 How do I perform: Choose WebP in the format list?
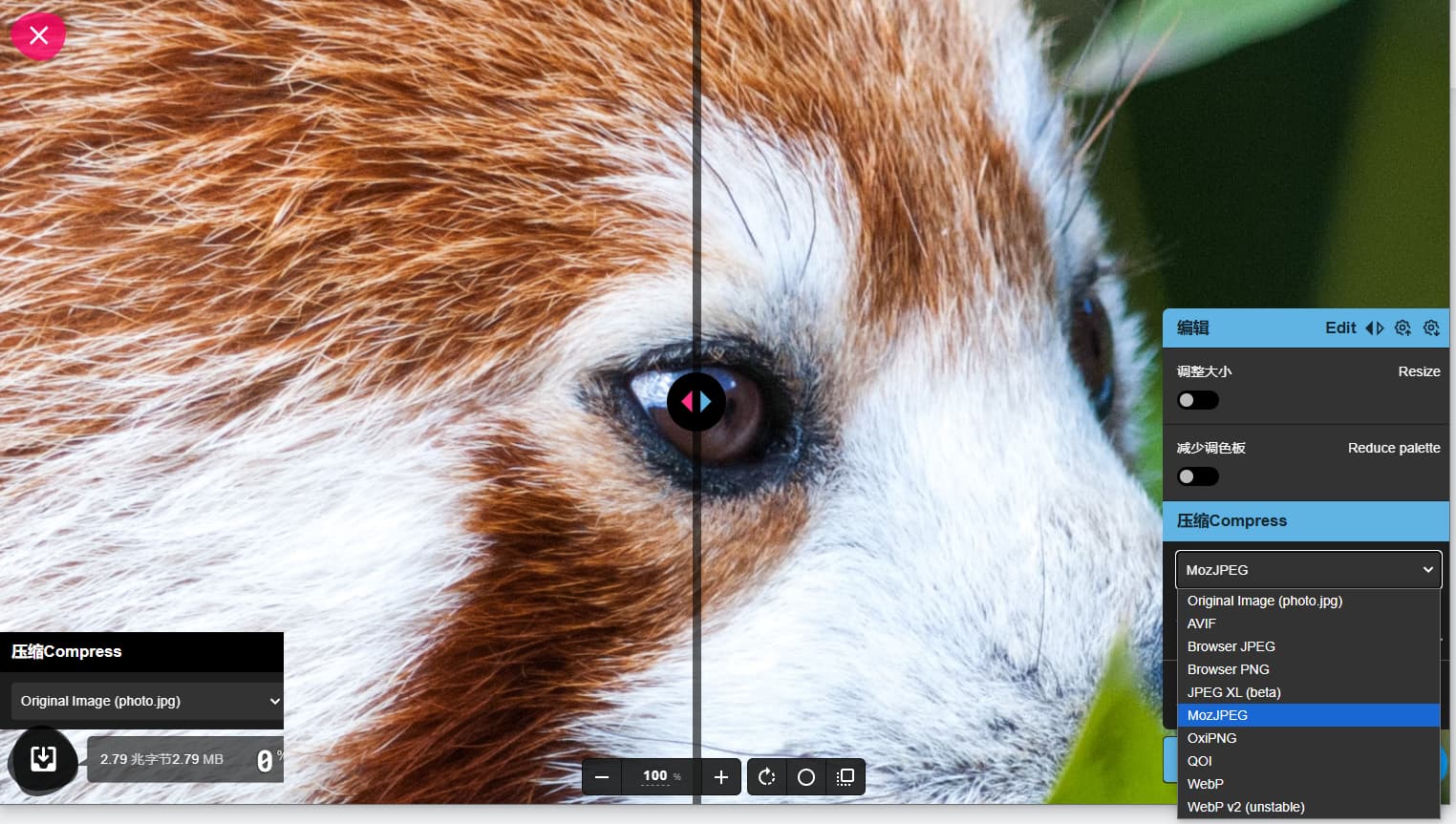(1206, 784)
